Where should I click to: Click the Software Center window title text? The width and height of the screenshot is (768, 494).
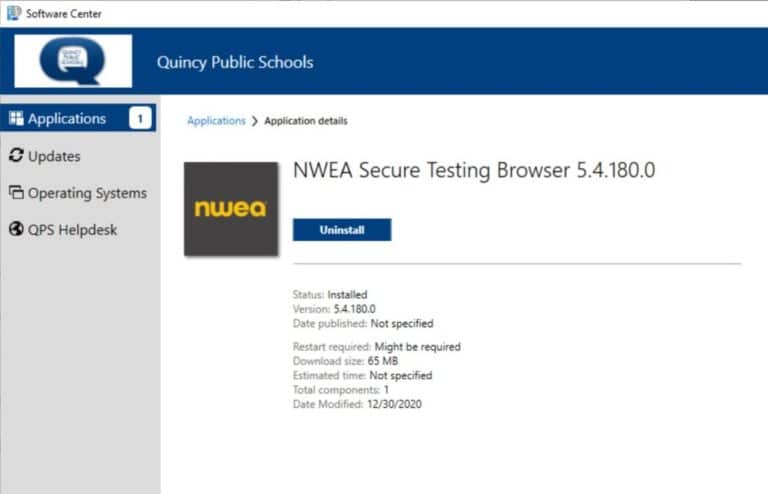tap(64, 14)
